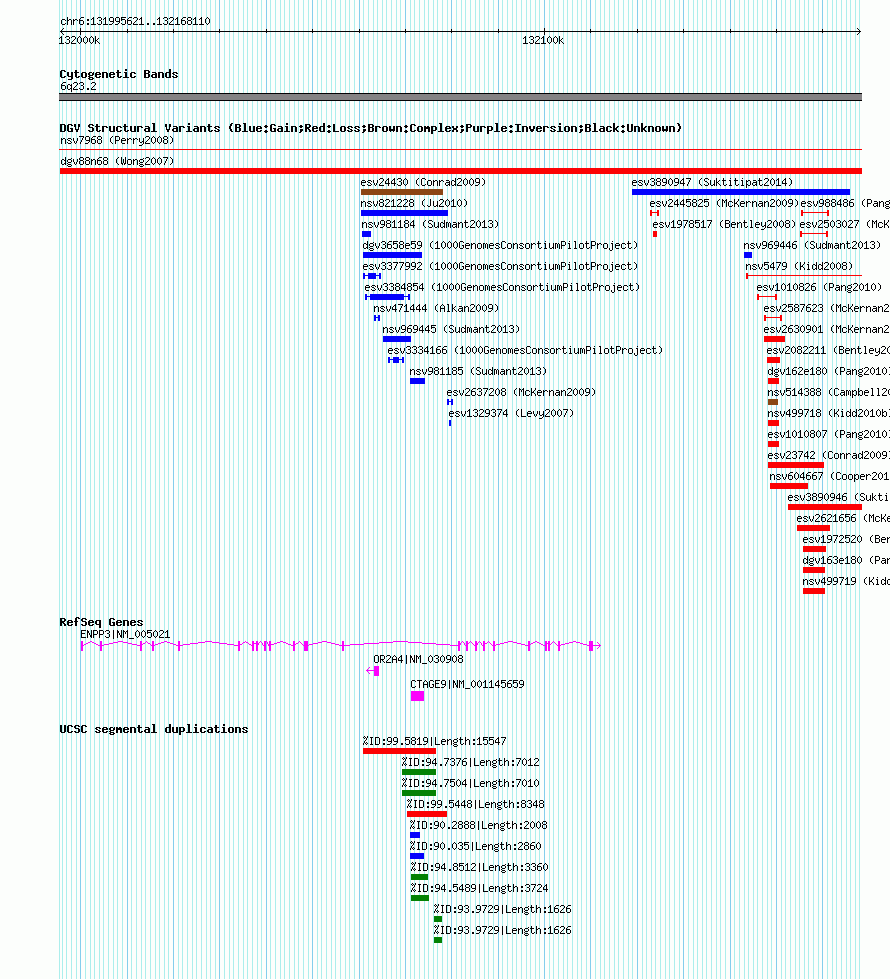Screen dimensions: 890x979
Task: Open esv1010826 (Pang2010) label
Action: click(x=819, y=287)
